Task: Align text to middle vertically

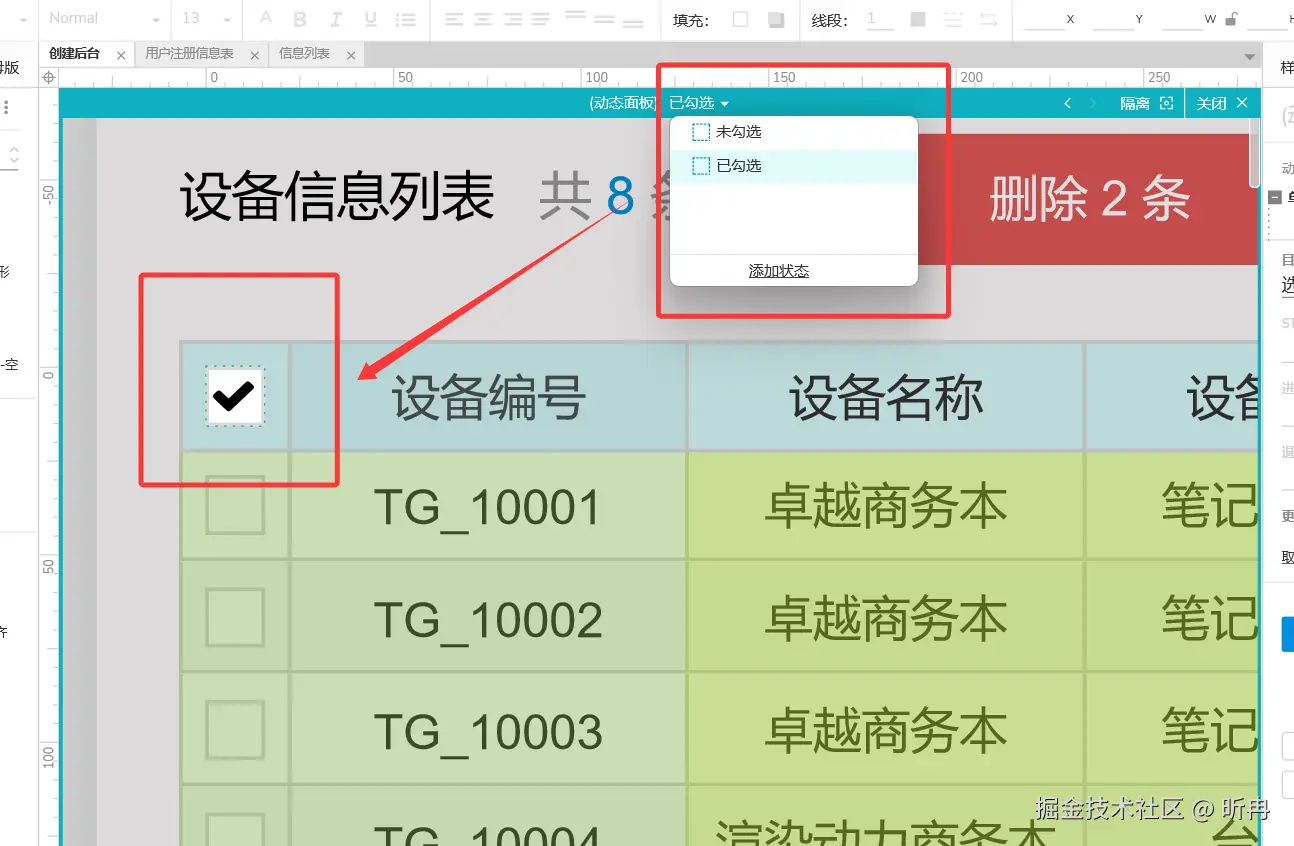Action: pos(604,19)
